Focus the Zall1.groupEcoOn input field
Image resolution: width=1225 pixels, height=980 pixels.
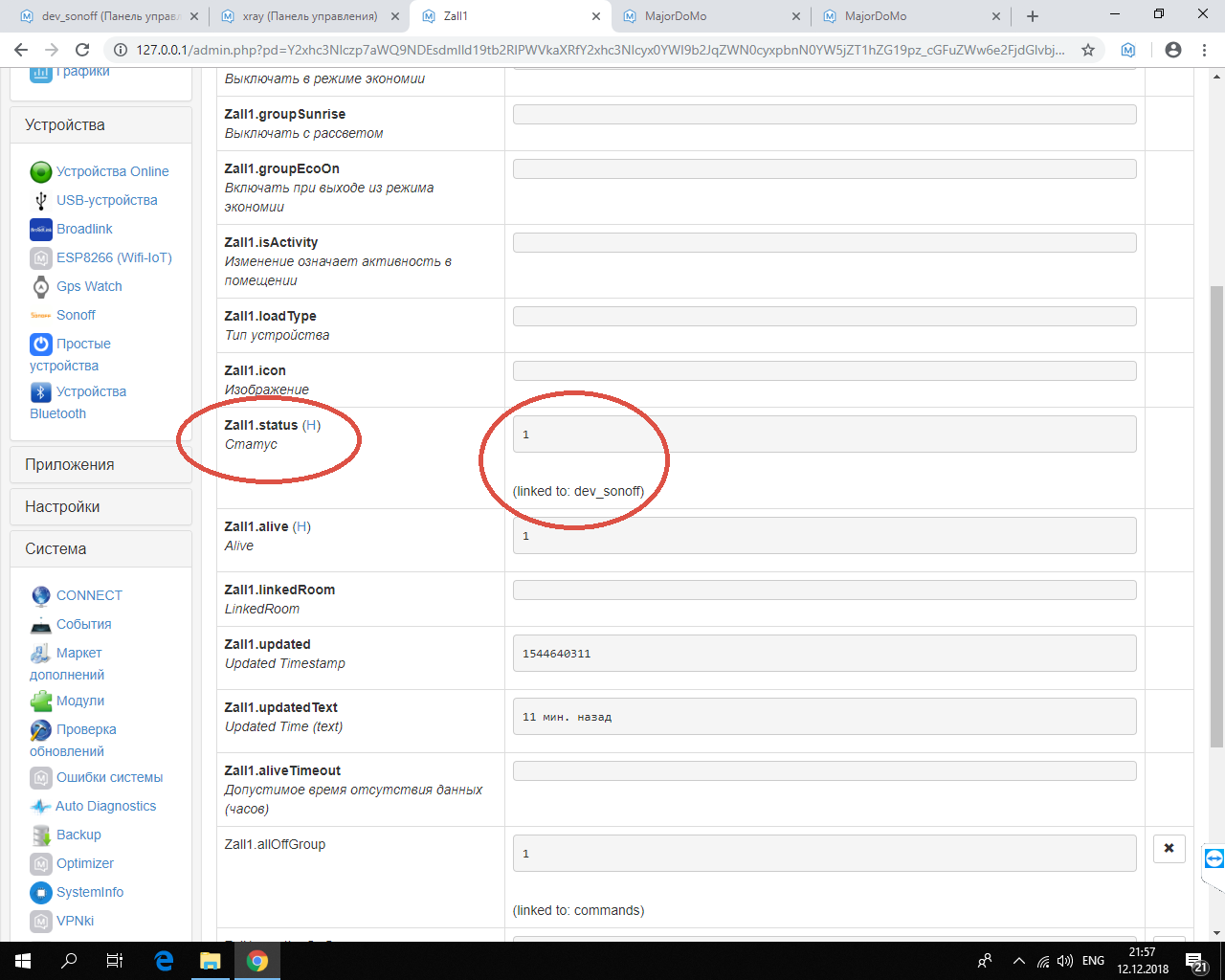pyautogui.click(x=824, y=169)
